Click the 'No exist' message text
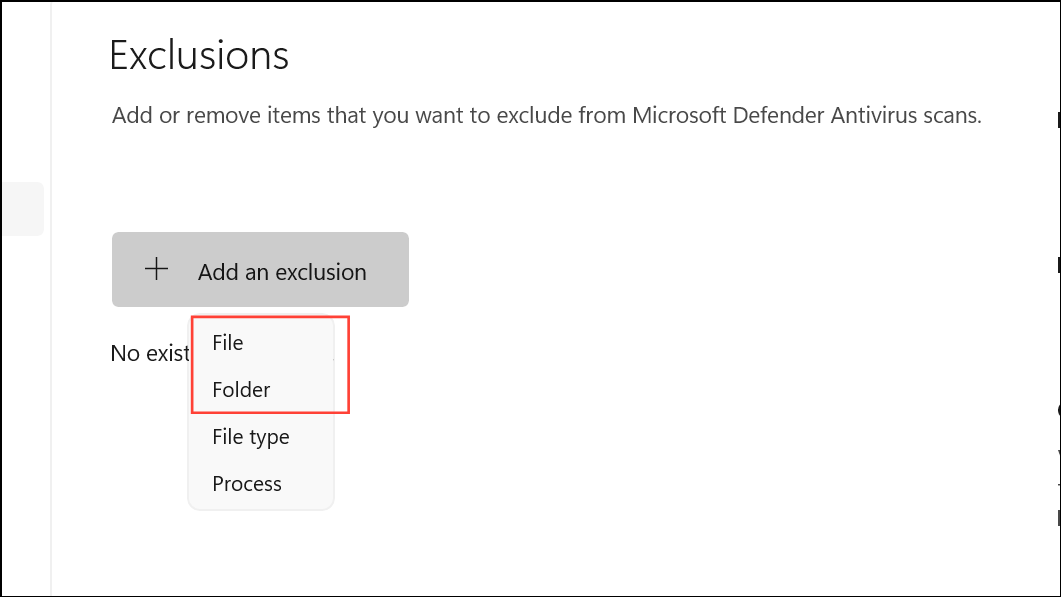The height and width of the screenshot is (597, 1061). (150, 353)
